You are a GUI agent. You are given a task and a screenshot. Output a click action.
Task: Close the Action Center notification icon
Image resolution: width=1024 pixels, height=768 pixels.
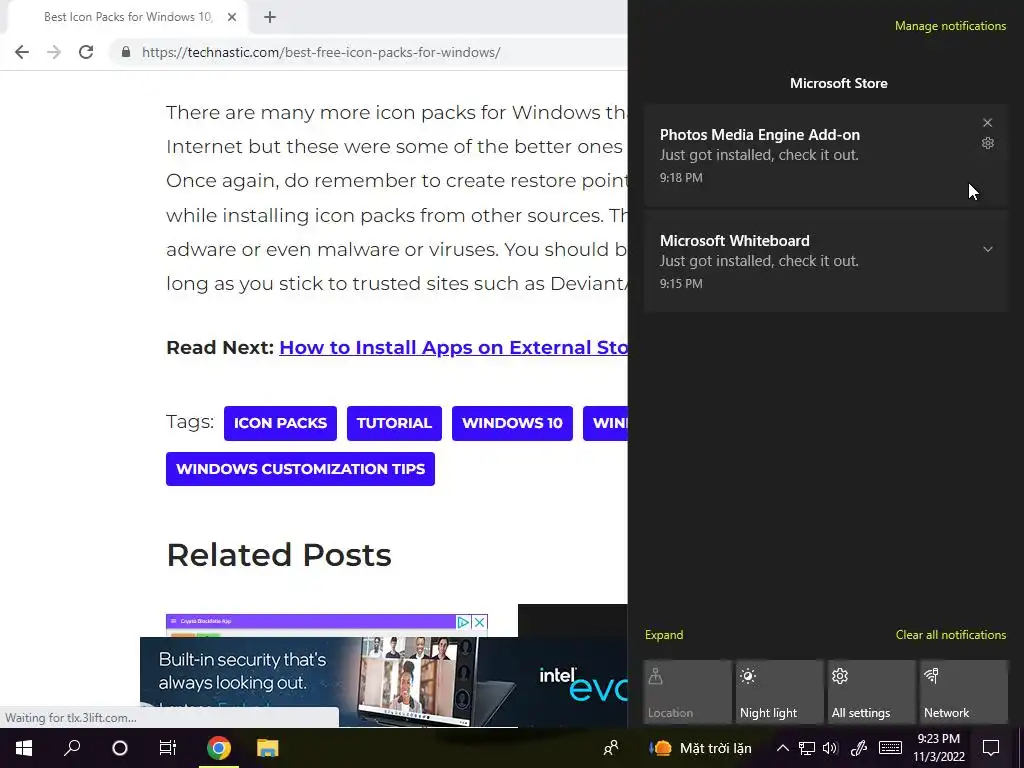[x=991, y=748]
